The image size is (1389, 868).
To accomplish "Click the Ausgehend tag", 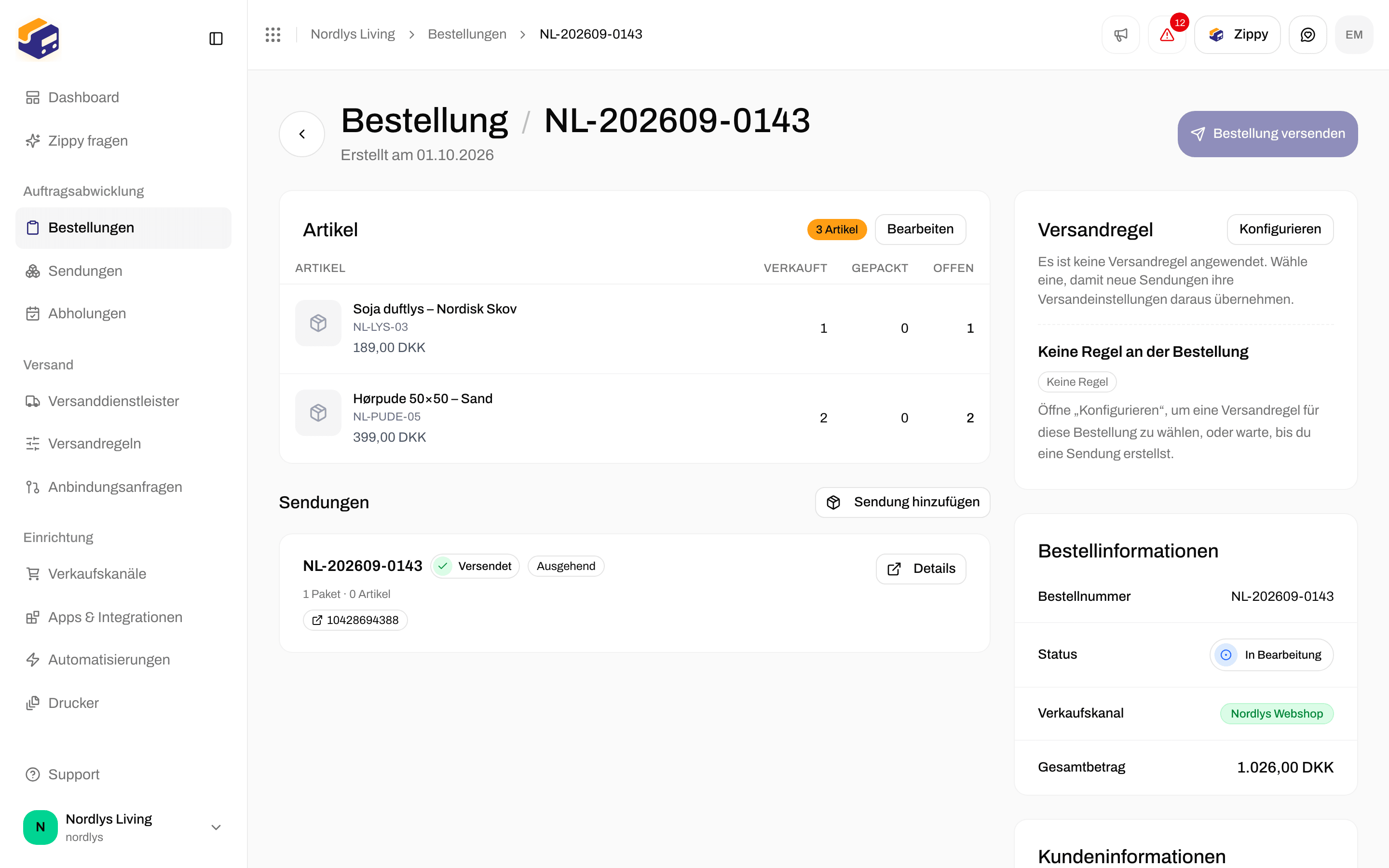I will [566, 566].
